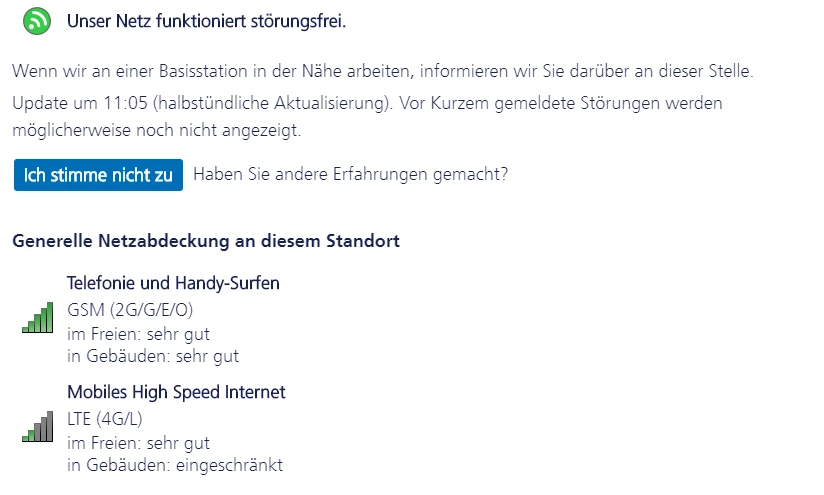The width and height of the screenshot is (824, 495).
Task: Click the green network status icon
Action: coord(37,20)
